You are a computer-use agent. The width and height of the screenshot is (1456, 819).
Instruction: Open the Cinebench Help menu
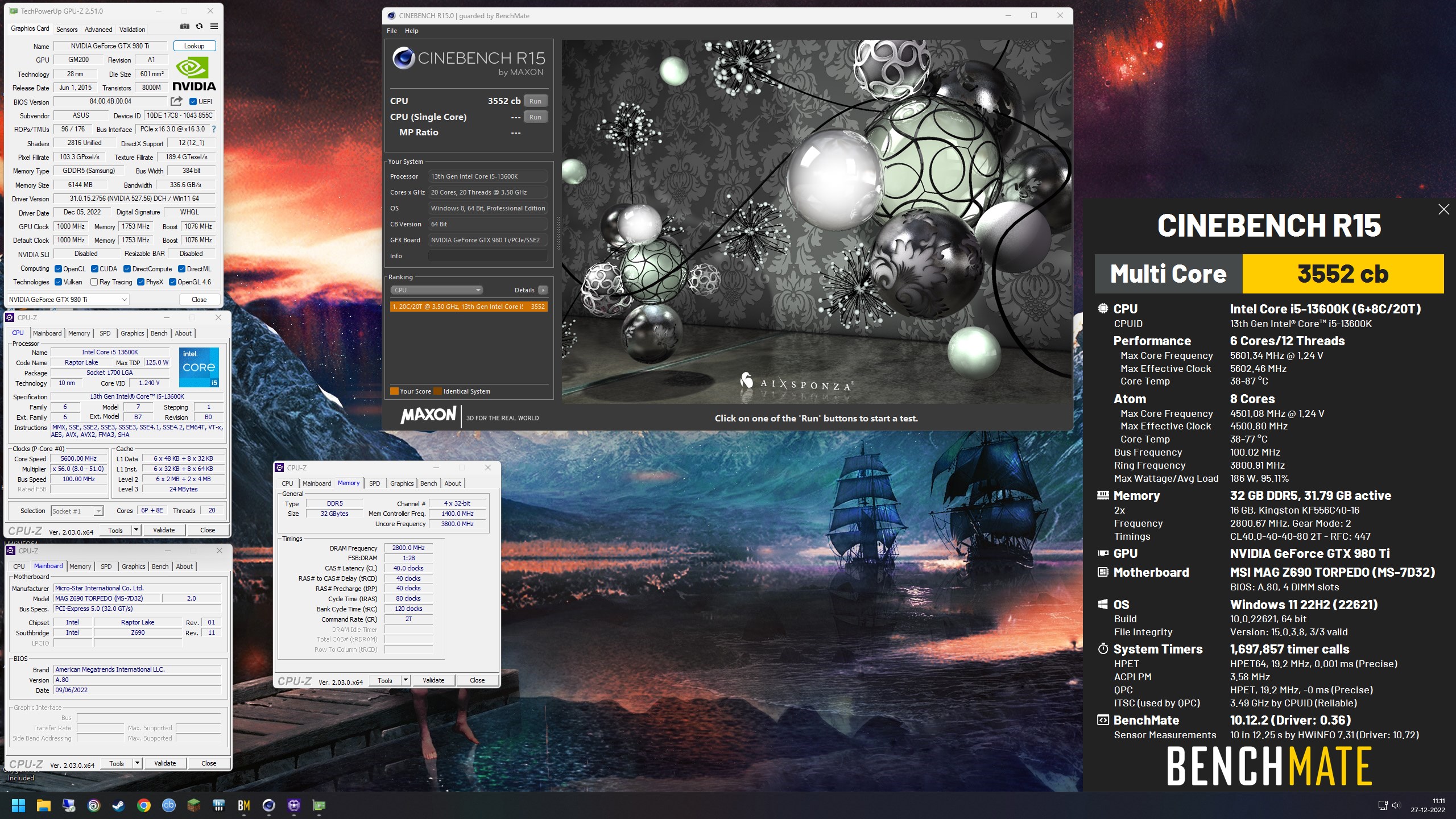click(x=412, y=31)
